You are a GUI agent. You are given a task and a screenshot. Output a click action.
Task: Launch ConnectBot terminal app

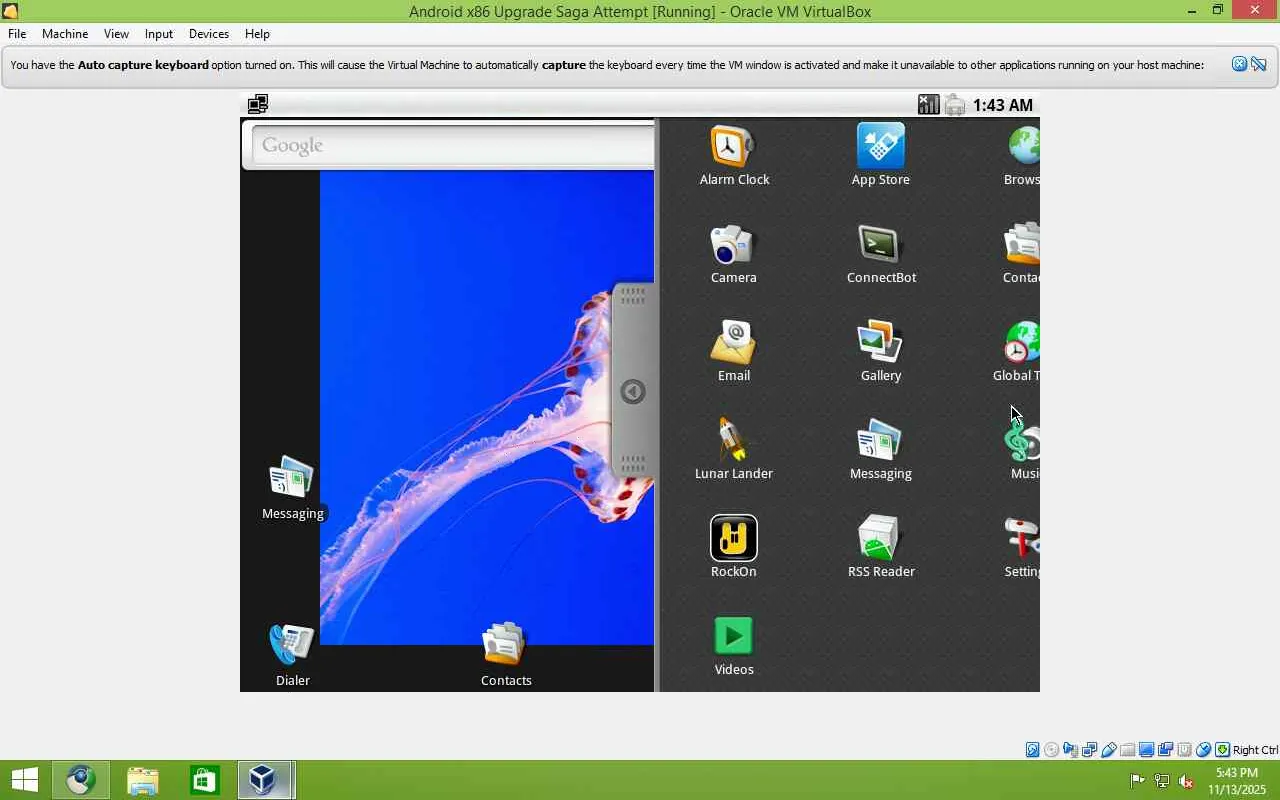[881, 254]
